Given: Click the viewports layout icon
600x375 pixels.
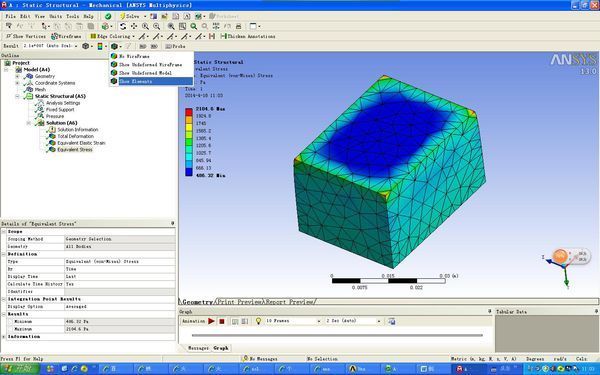Looking at the screenshot, I should pos(253,26).
